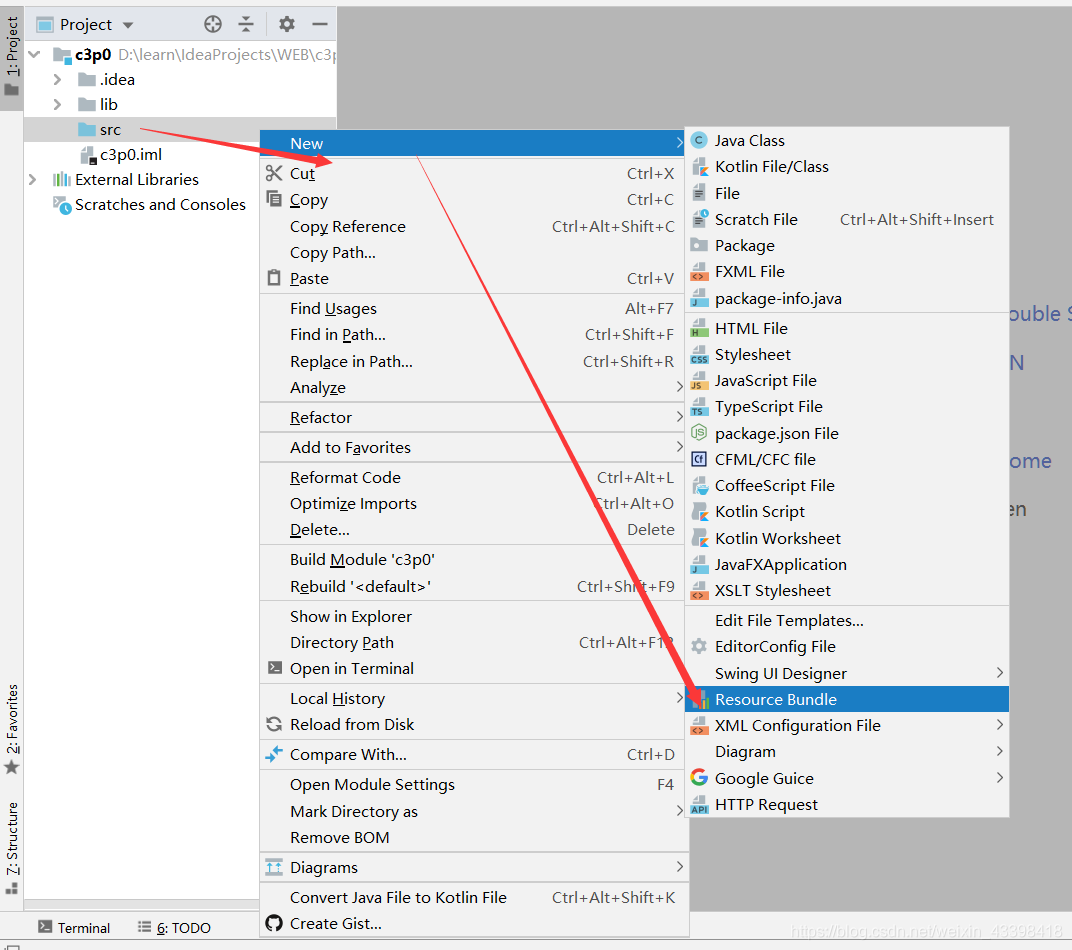1072x950 pixels.
Task: Expand the Diagrams submenu arrow
Action: tap(680, 867)
